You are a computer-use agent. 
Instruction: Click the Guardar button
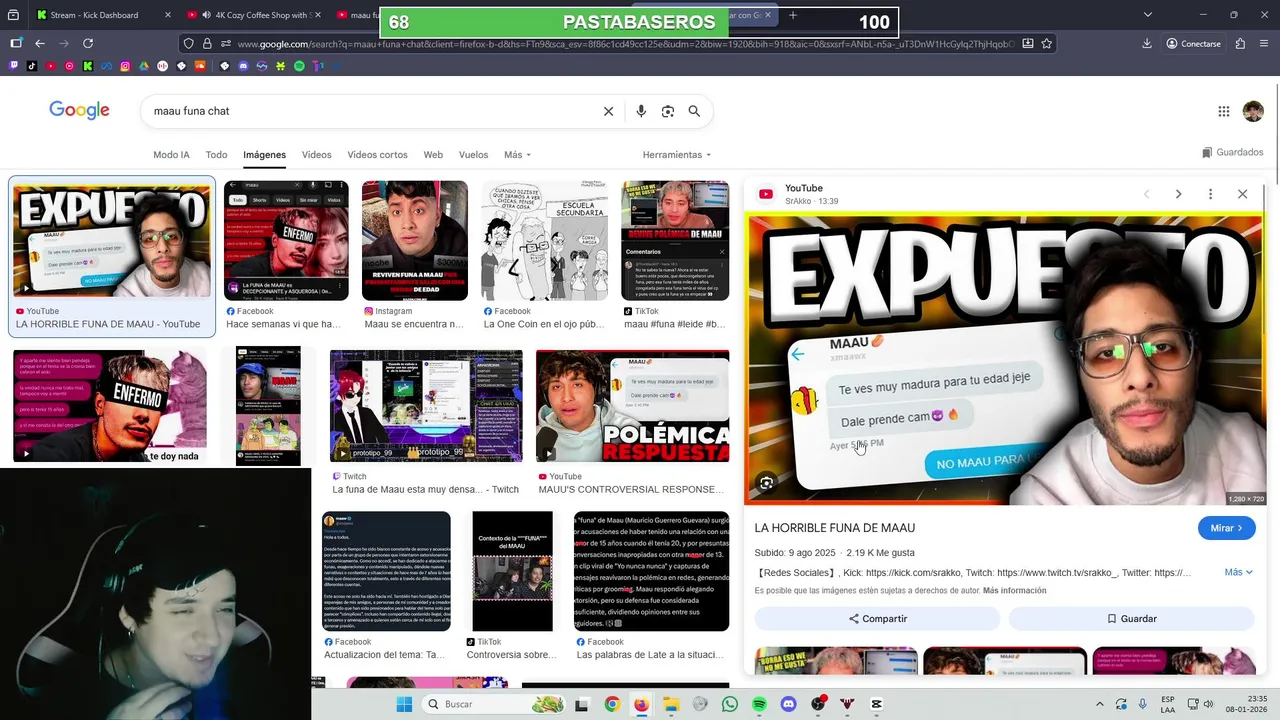coord(1131,619)
